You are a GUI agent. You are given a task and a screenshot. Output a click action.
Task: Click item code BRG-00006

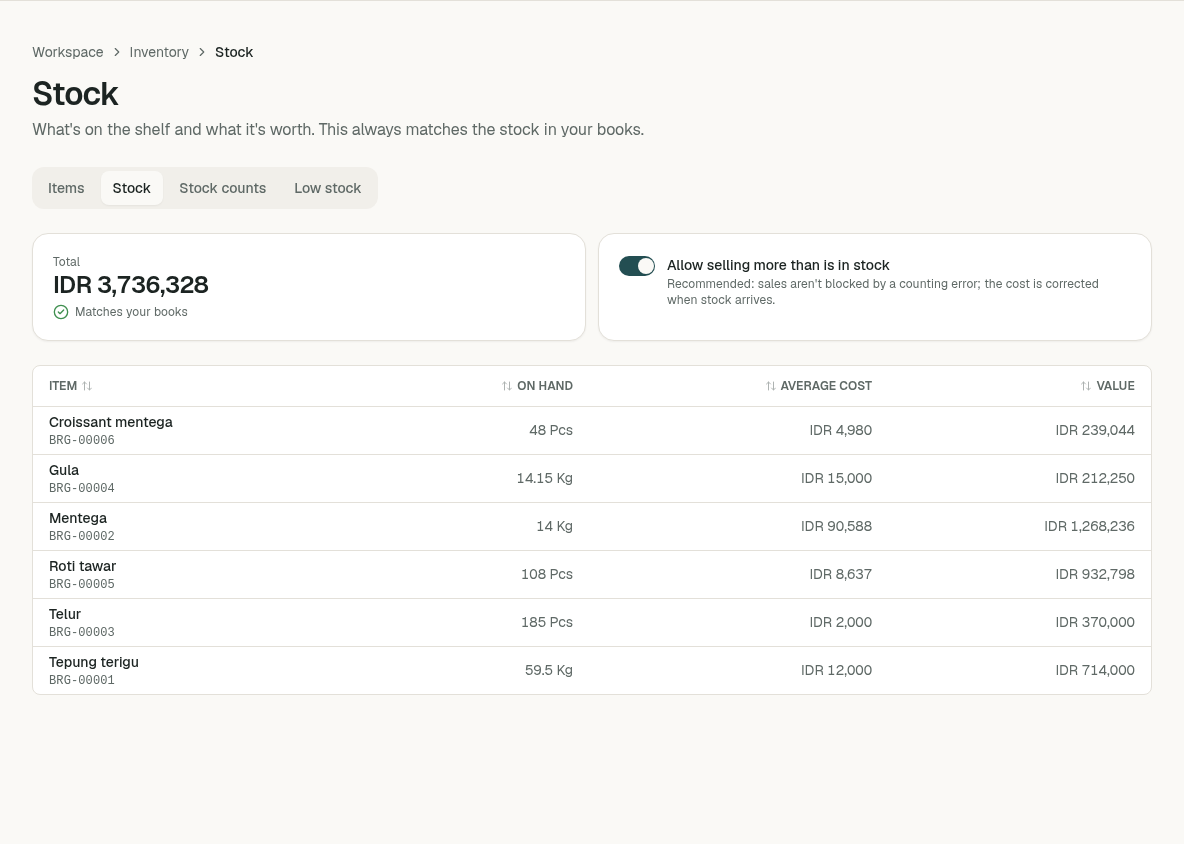[x=82, y=440]
